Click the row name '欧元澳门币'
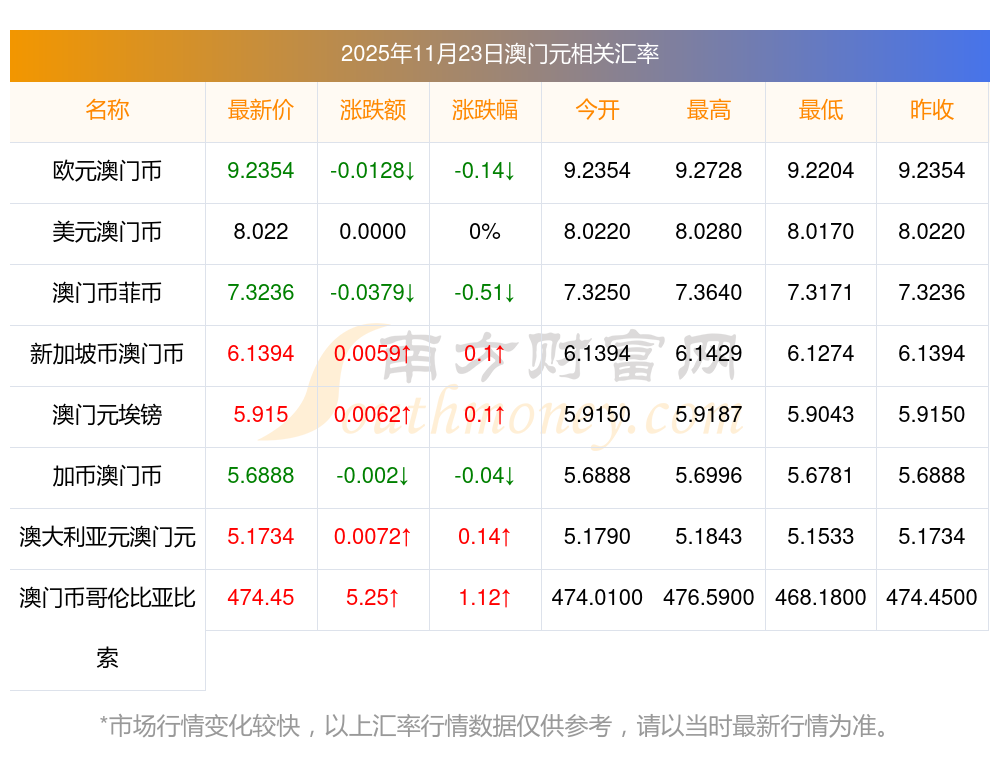Screen dimensions: 1000x757 107,171
